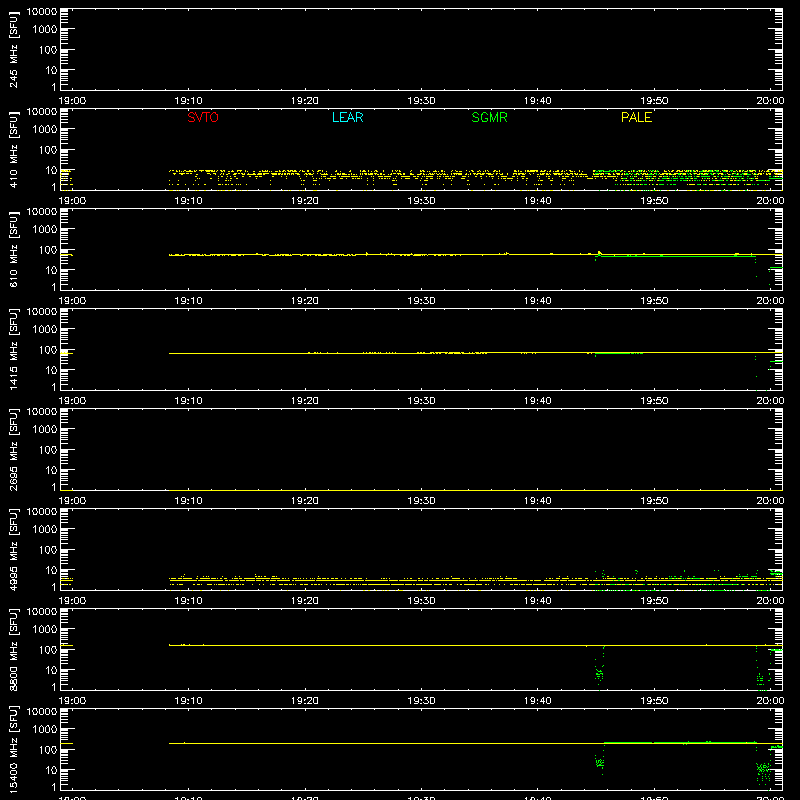Select the 2695 MHz [SFU] axis title

coord(14,450)
